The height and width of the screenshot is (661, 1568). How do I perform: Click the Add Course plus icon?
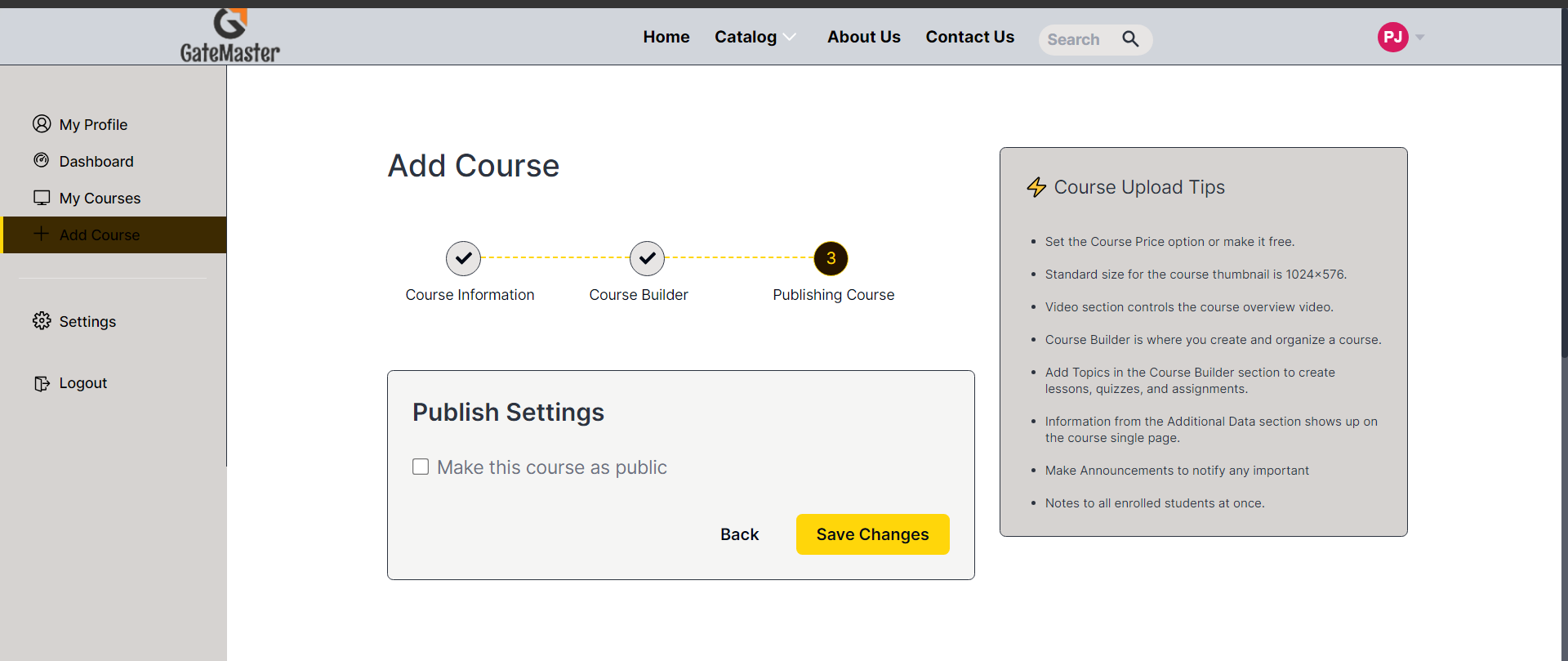[42, 234]
